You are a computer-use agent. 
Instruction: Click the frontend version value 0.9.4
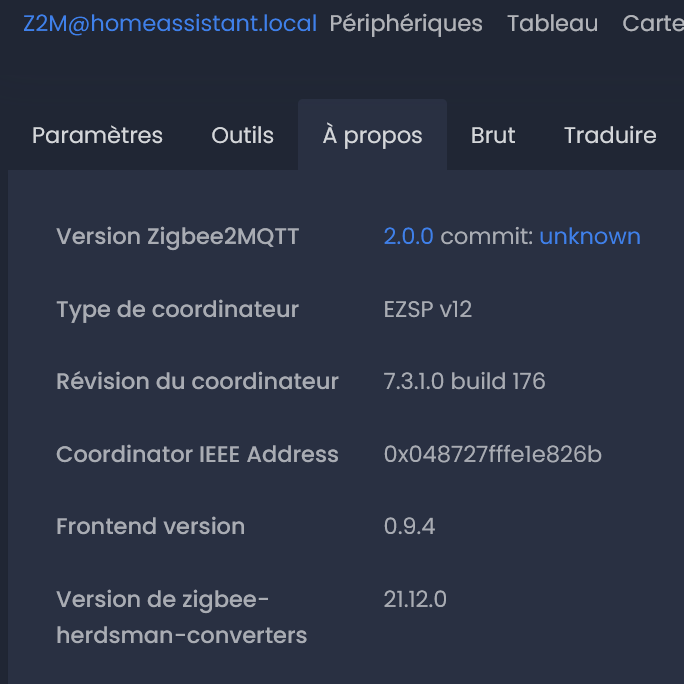click(x=409, y=527)
